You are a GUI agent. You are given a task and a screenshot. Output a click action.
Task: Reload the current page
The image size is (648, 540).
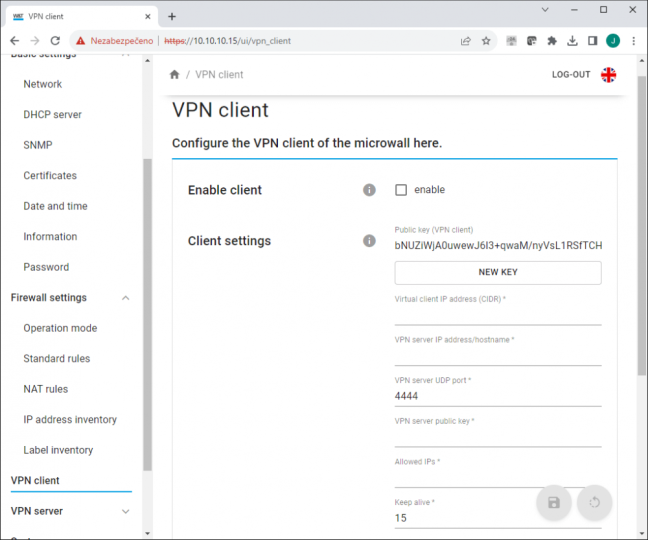click(55, 40)
